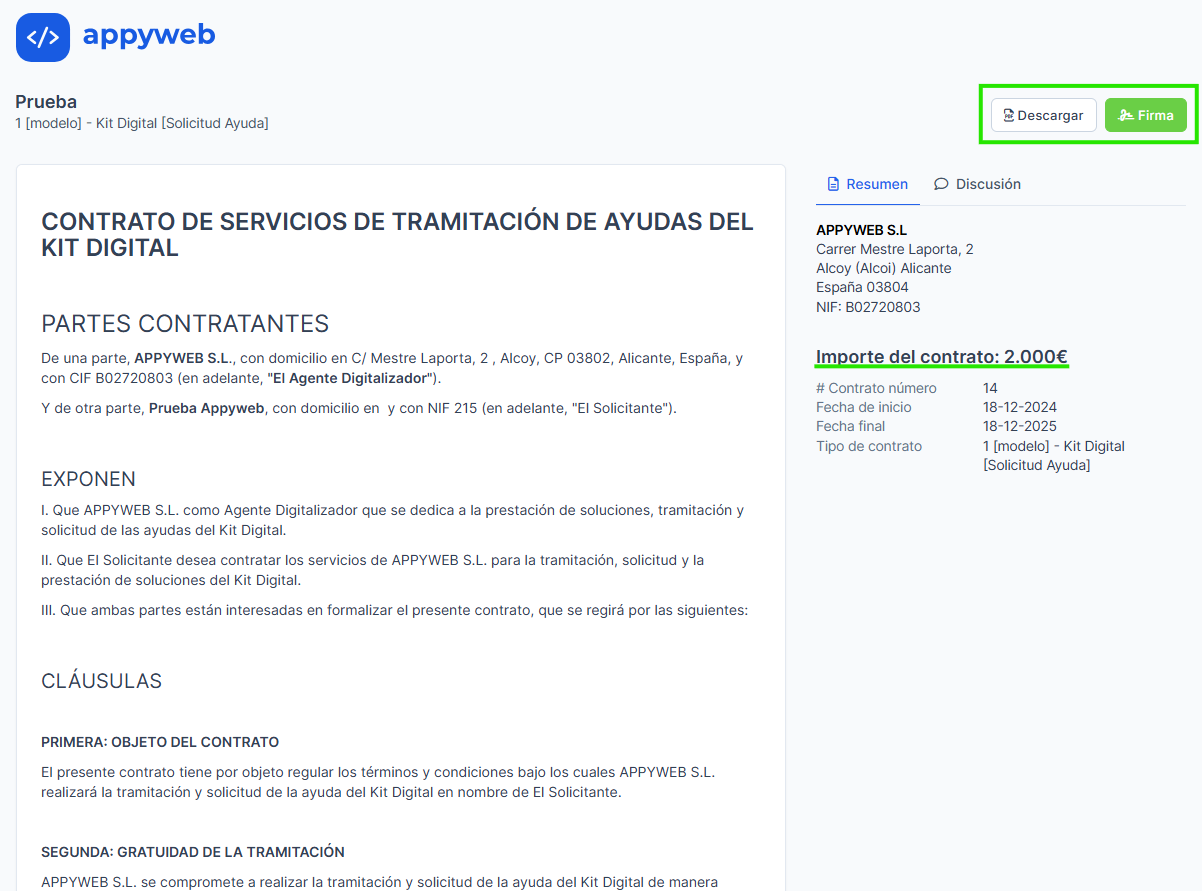Click the PDF icon inside Descargar button

click(x=1009, y=115)
